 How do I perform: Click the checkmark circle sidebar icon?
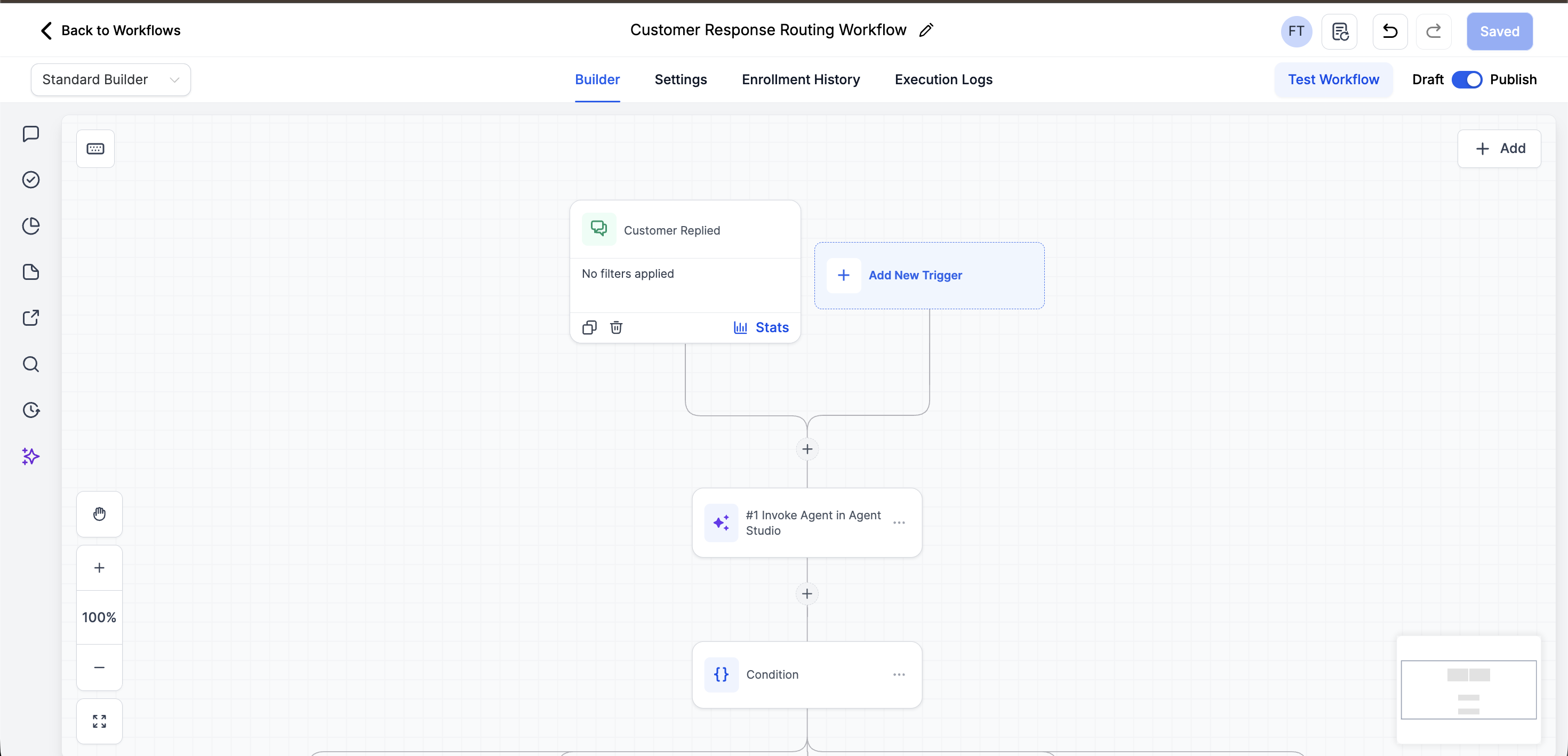[30, 180]
